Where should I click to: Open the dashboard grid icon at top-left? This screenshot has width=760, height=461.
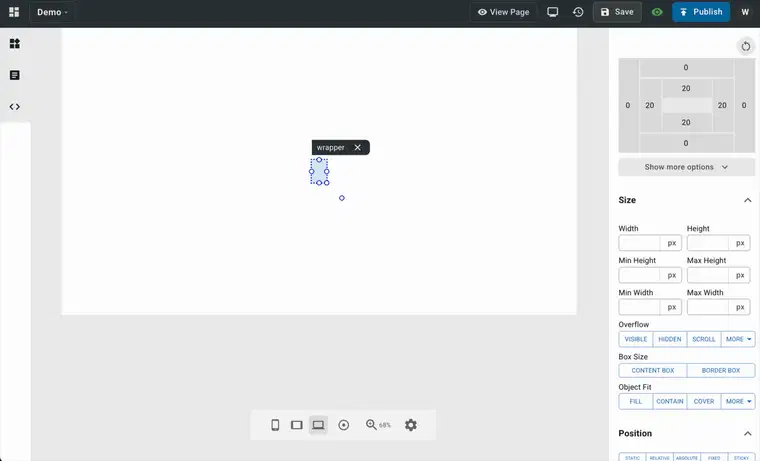pos(14,12)
